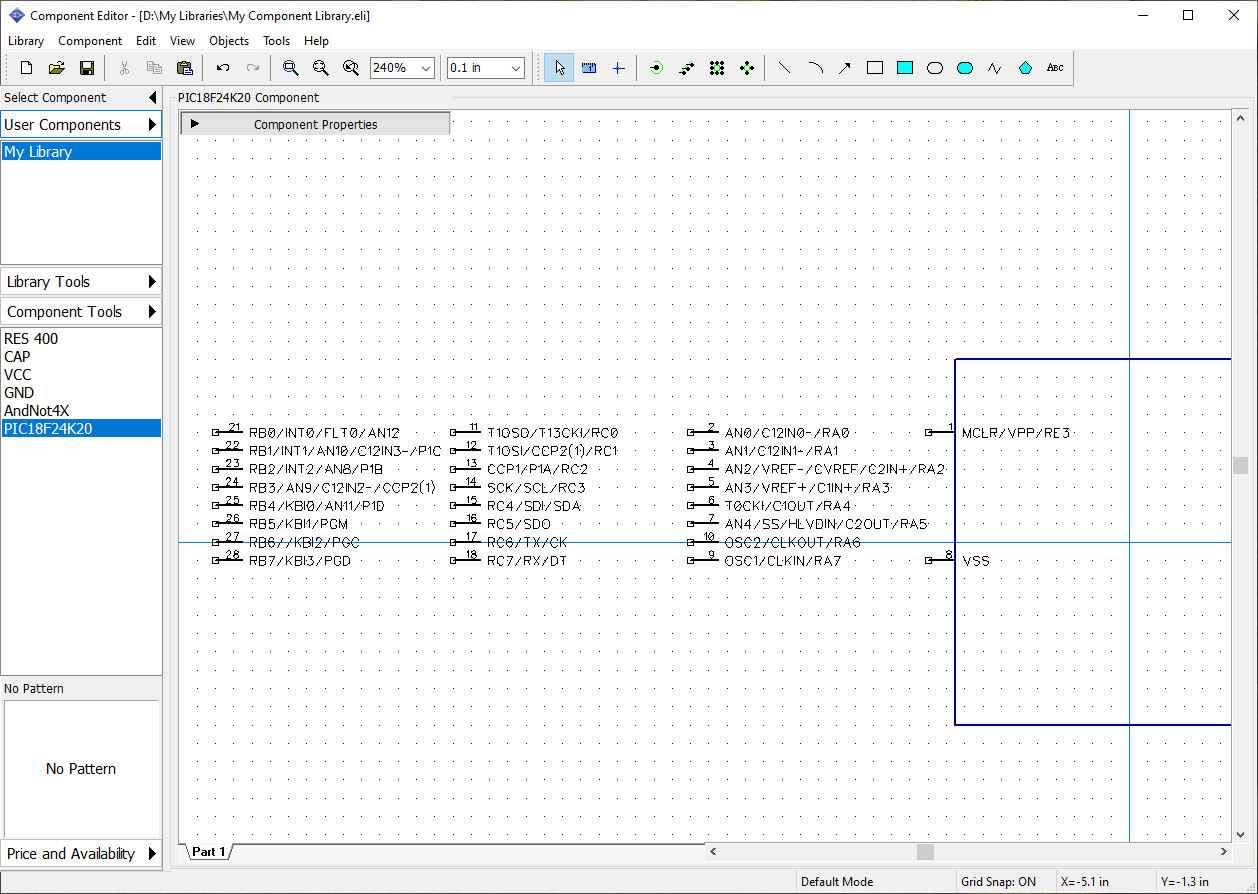Open the Help menu
This screenshot has height=894, width=1258.
pos(316,41)
